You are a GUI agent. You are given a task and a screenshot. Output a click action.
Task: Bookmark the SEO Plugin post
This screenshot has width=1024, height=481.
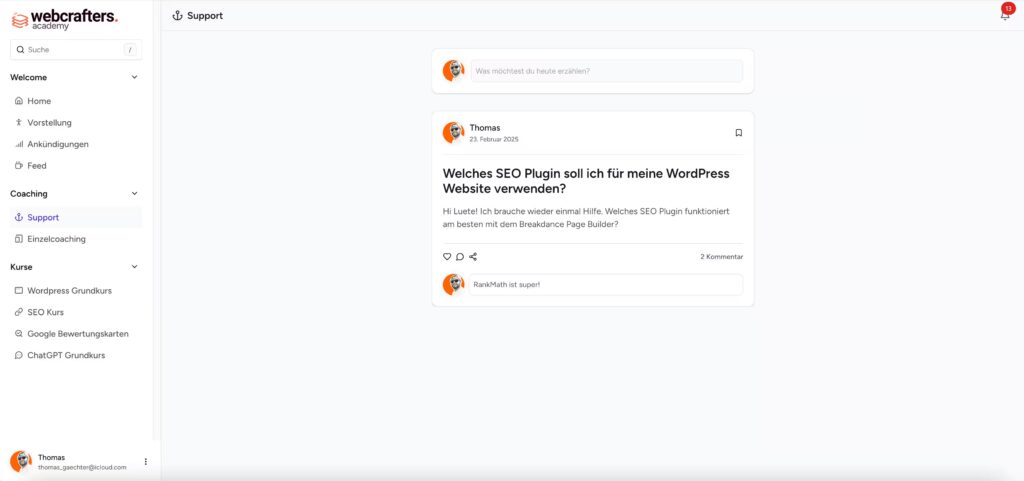(739, 132)
